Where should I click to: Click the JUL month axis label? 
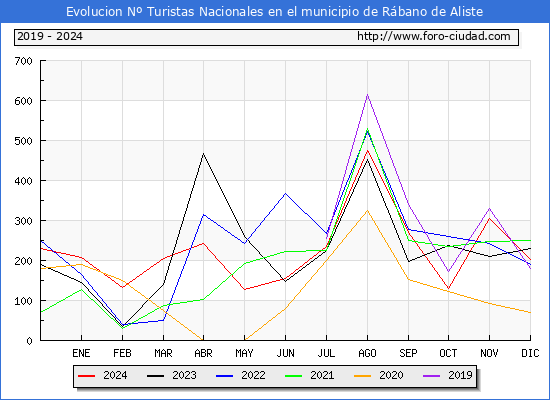(327, 353)
